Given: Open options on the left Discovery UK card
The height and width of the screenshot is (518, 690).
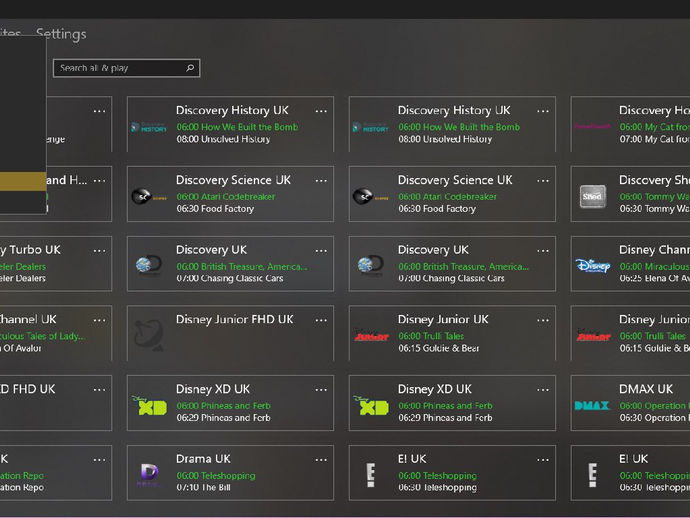Looking at the screenshot, I should pos(321,250).
